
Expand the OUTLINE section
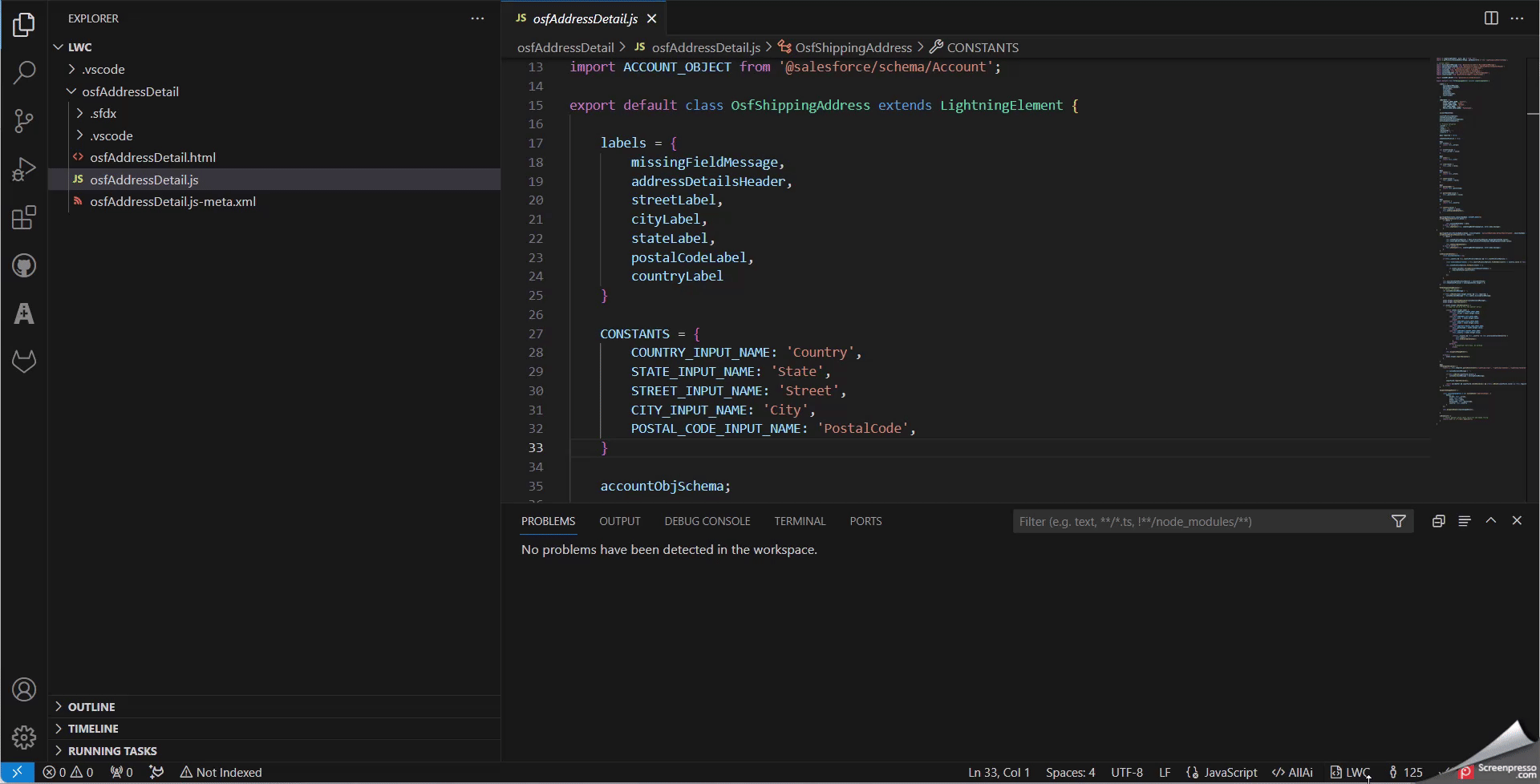tap(91, 706)
